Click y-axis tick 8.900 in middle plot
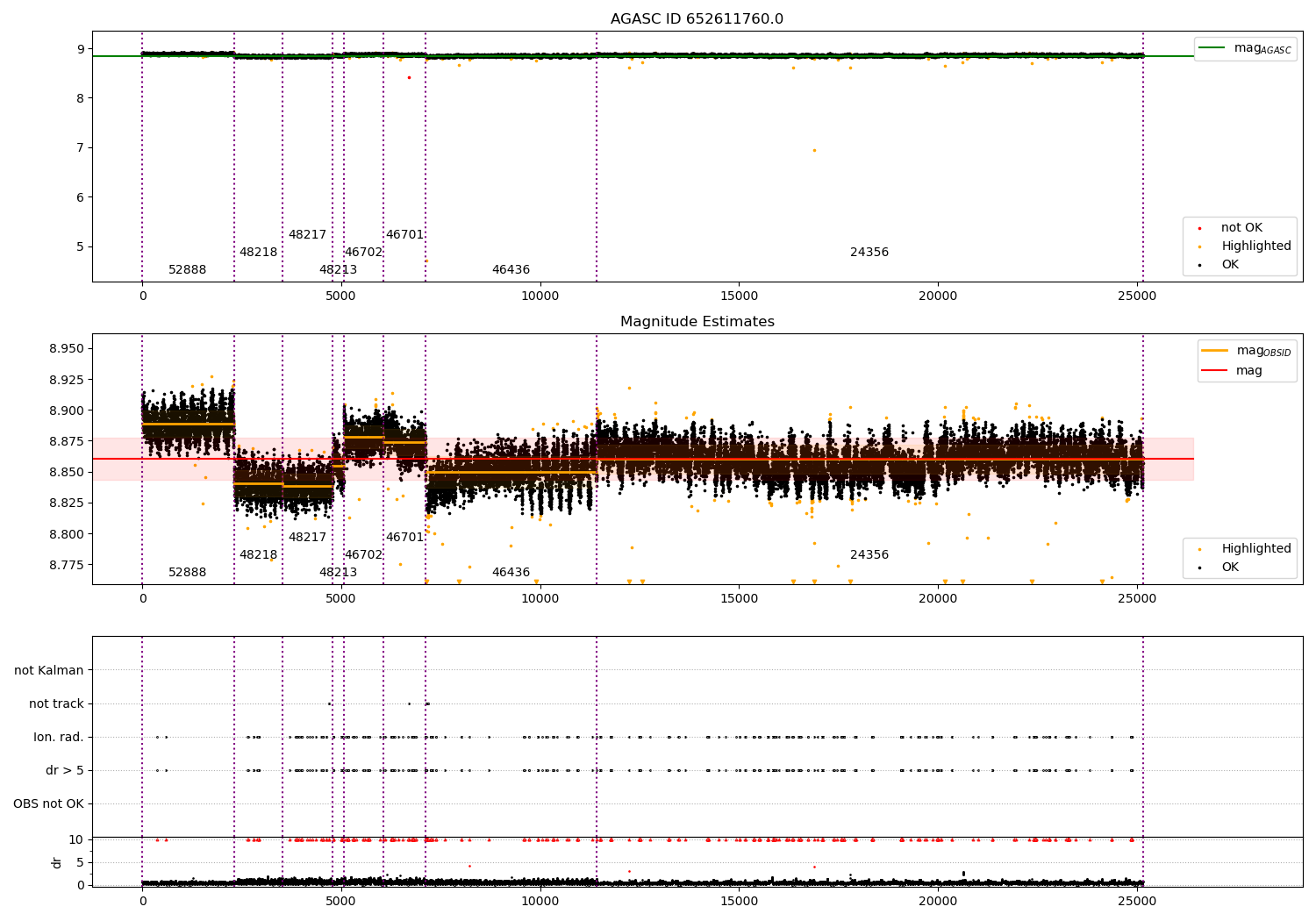 (67, 411)
